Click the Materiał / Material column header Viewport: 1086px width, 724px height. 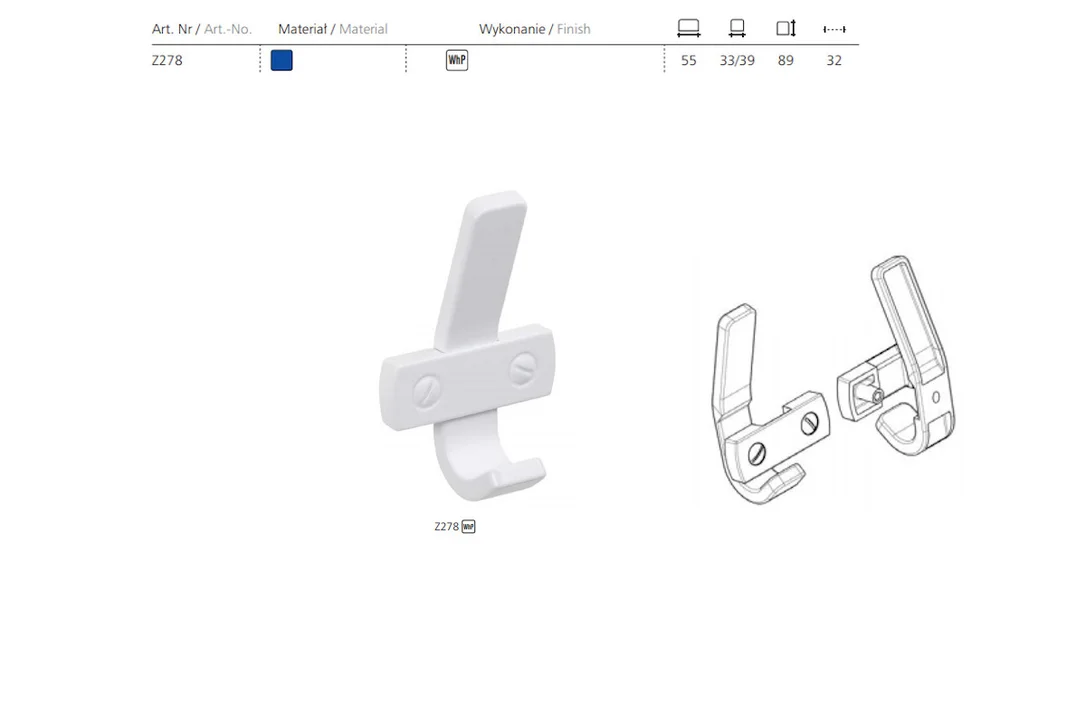[332, 29]
